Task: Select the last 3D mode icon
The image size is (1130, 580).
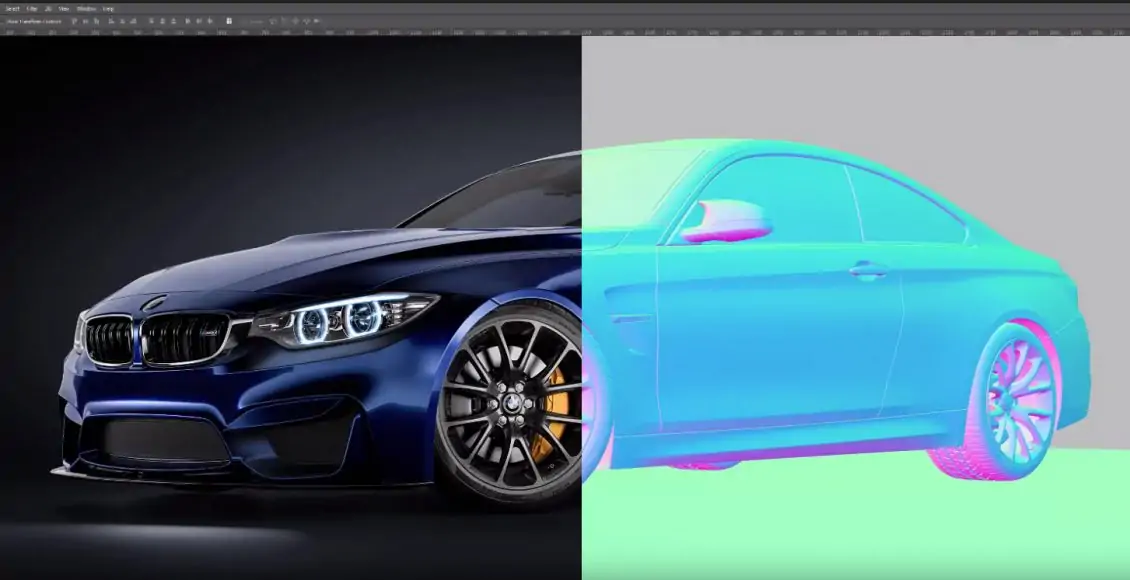Action: (318, 20)
